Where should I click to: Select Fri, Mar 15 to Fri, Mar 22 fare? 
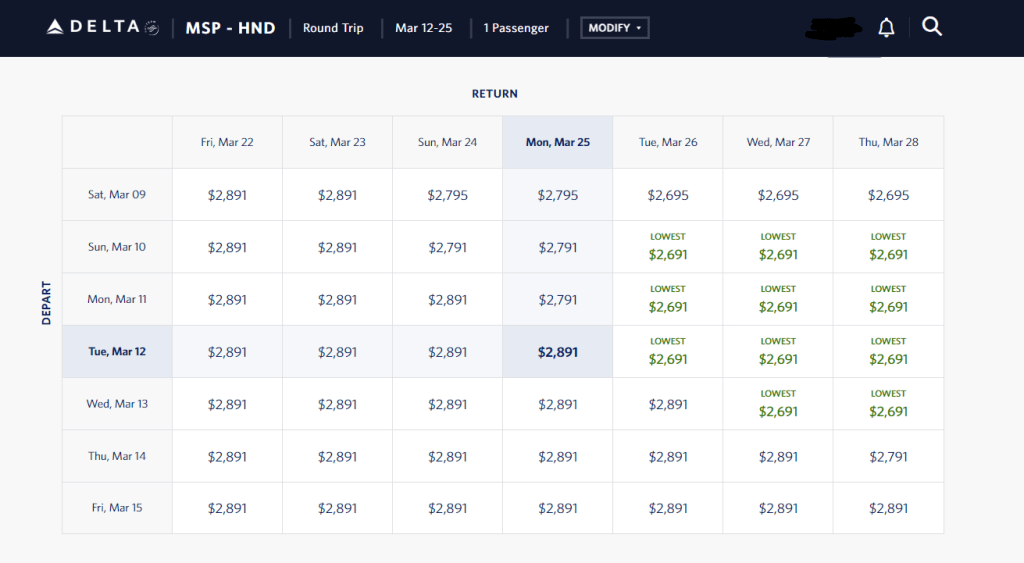pyautogui.click(x=227, y=508)
